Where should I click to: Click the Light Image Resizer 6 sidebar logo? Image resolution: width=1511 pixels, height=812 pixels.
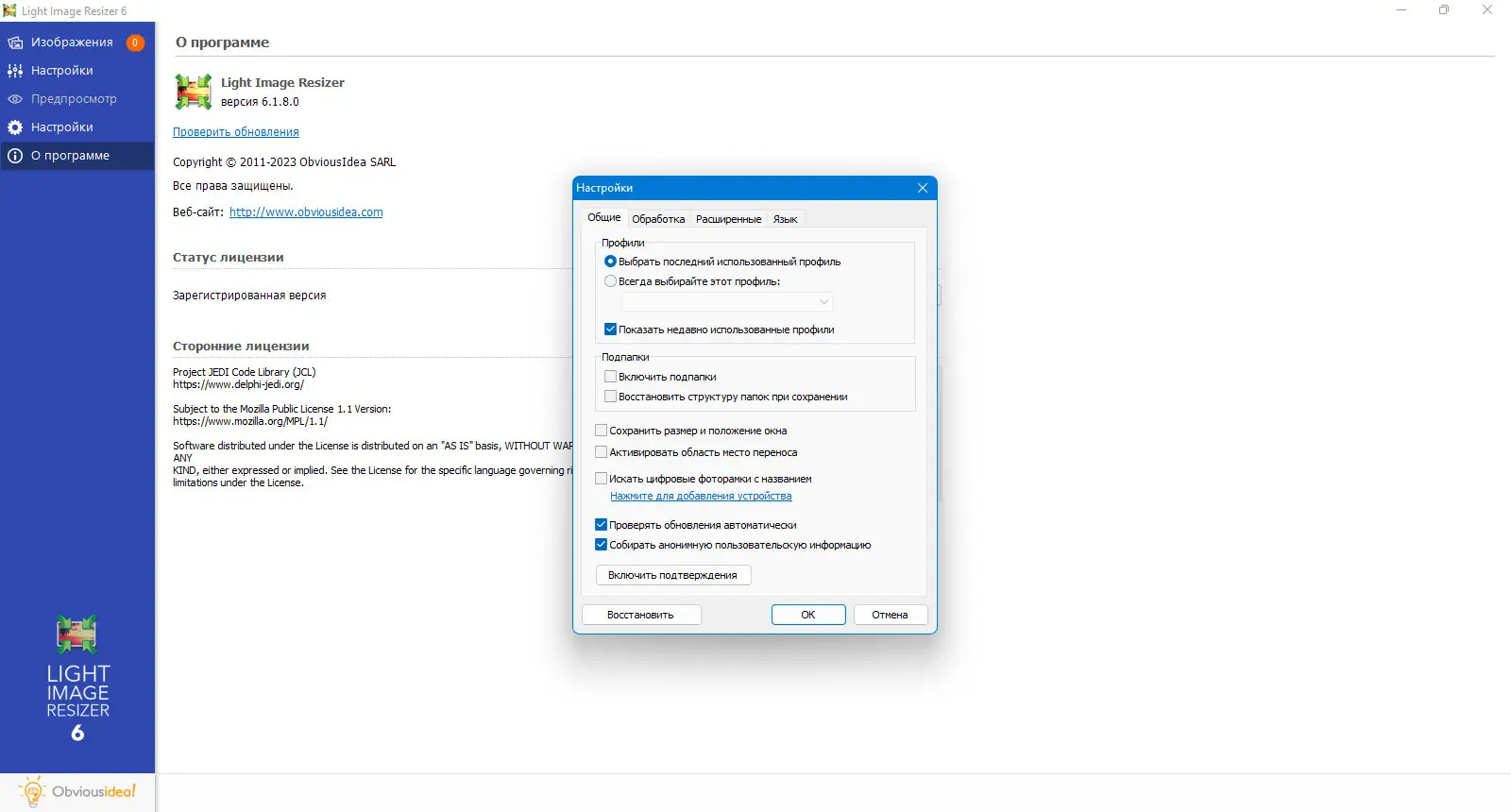77,678
